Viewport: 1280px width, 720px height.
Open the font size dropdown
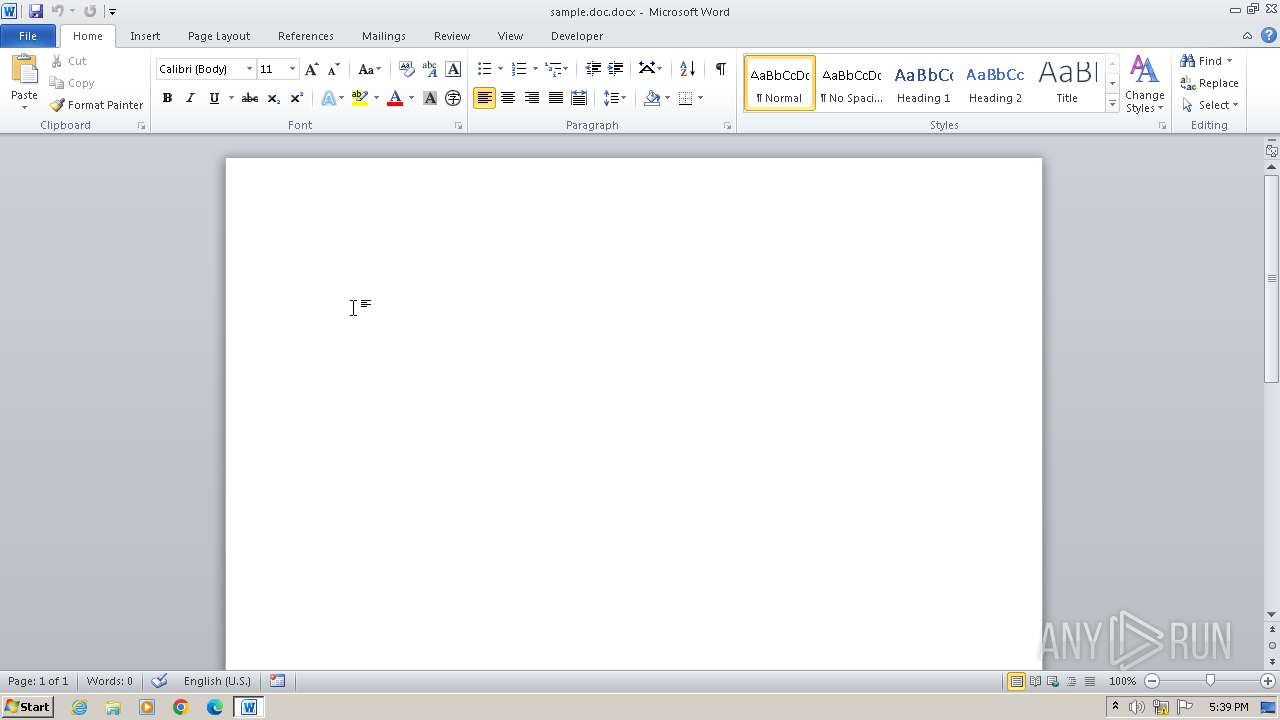(x=292, y=69)
